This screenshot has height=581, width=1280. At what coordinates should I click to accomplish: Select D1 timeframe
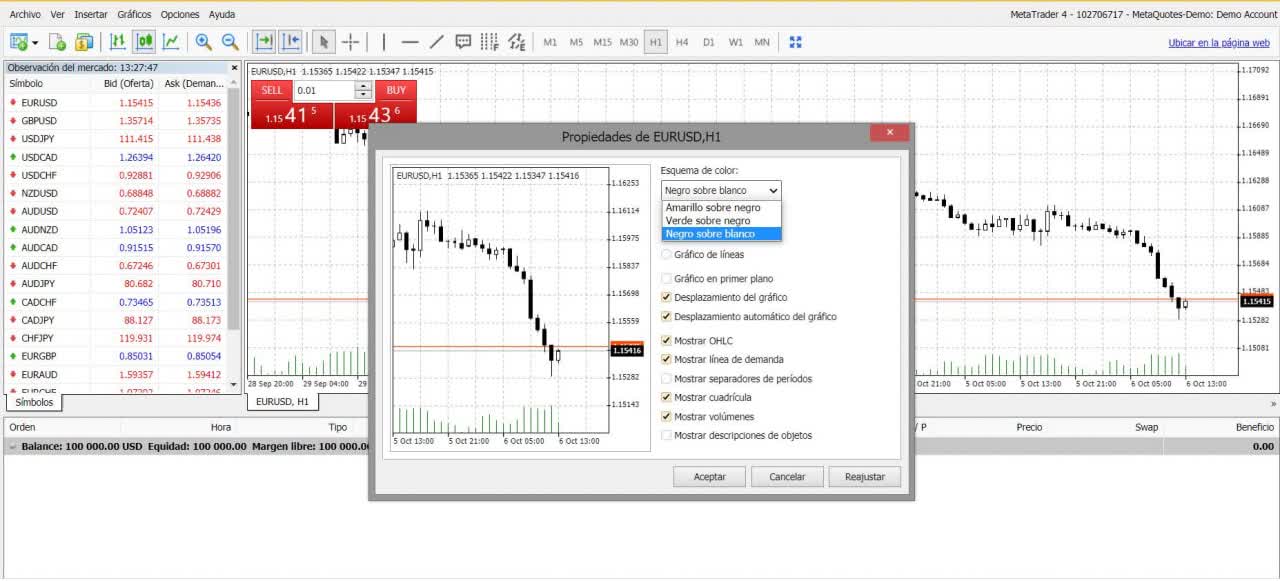(708, 42)
